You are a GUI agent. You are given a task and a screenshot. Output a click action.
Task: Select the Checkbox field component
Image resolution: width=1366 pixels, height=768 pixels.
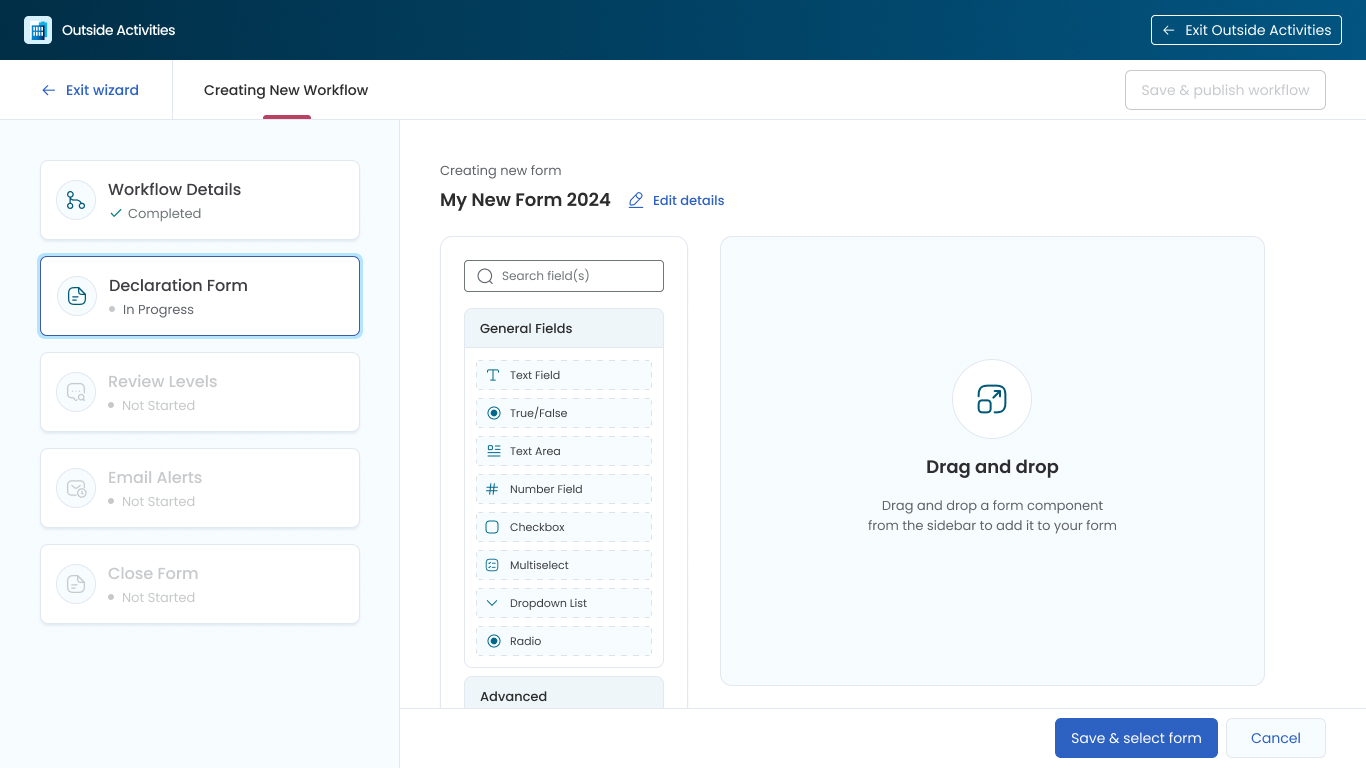[x=563, y=527]
